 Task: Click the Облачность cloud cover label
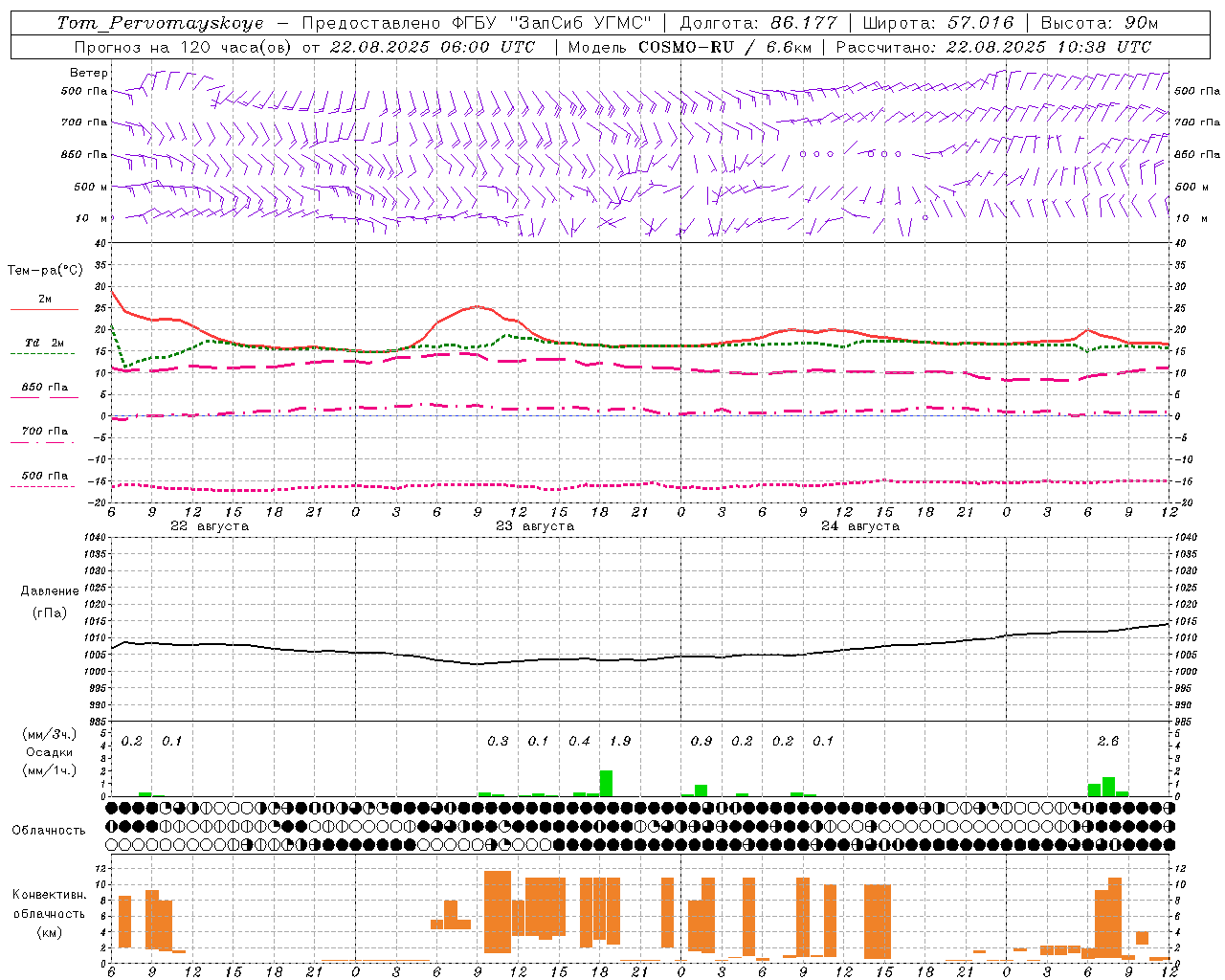[x=49, y=831]
